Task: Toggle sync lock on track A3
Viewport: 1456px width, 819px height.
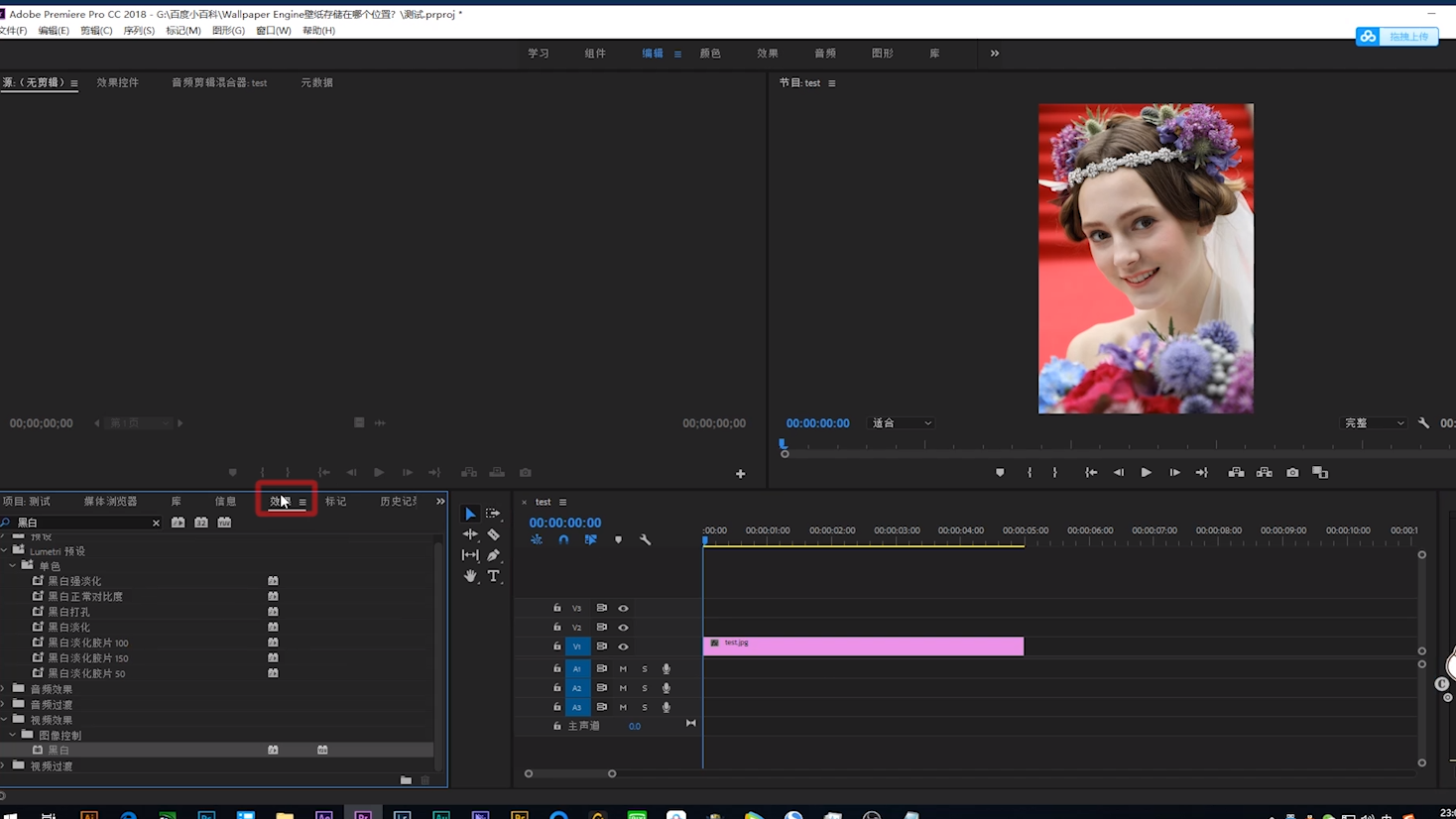Action: coord(601,707)
